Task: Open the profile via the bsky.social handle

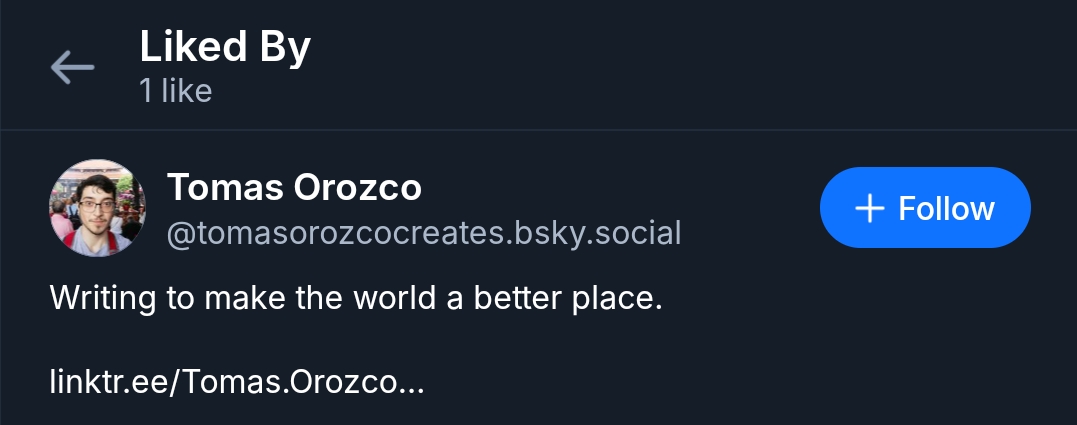Action: coord(423,233)
